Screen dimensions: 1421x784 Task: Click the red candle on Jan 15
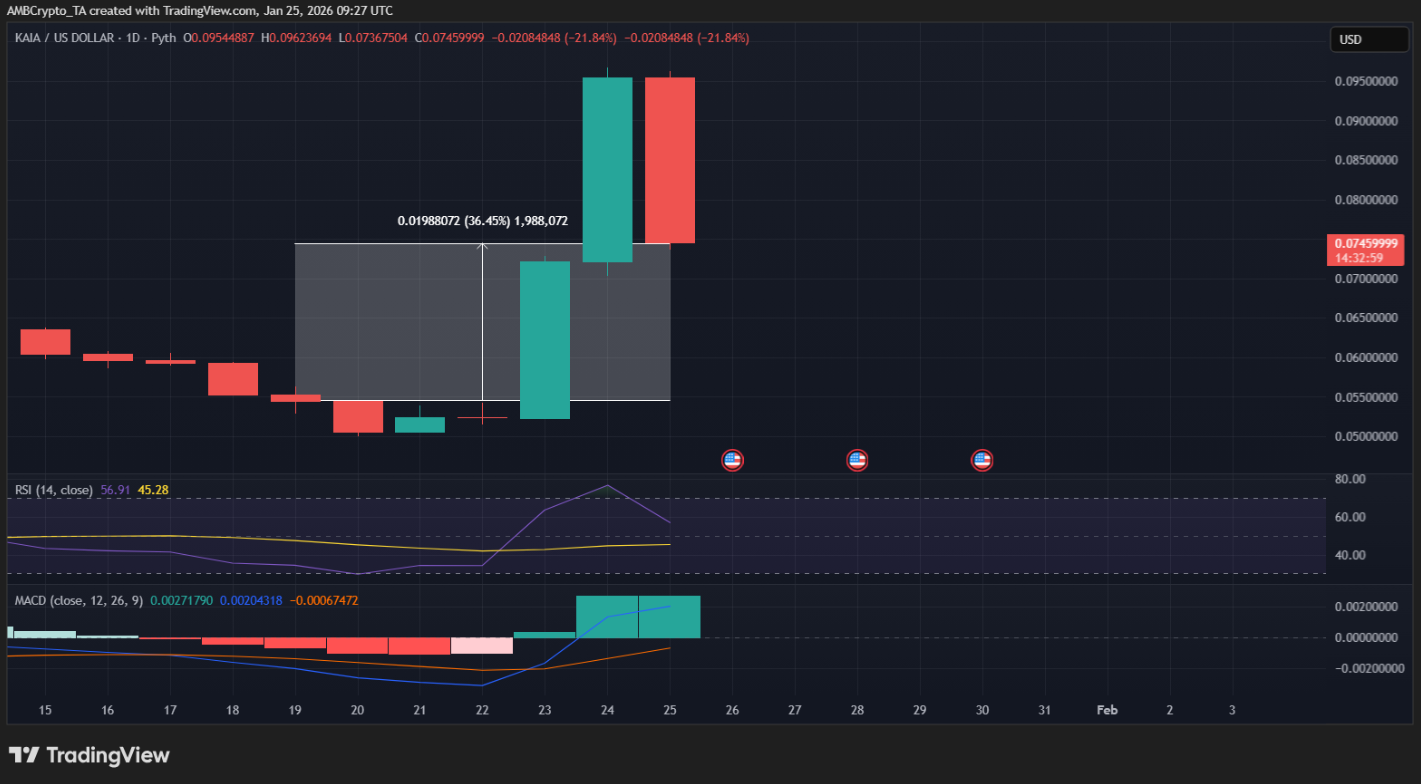tap(46, 342)
